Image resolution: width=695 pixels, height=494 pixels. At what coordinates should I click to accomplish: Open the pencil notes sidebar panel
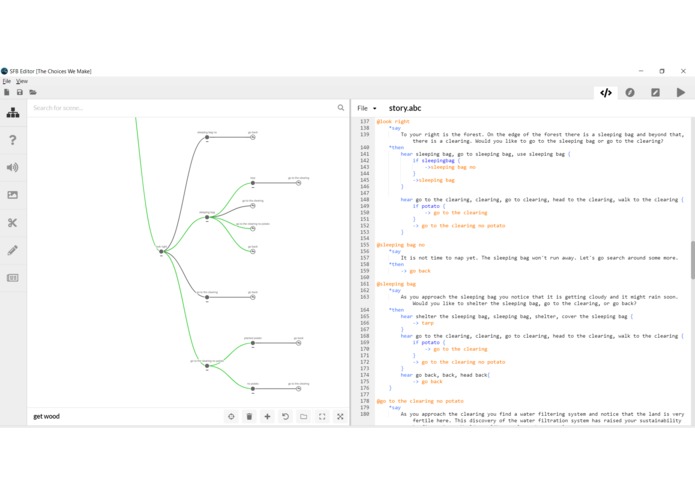click(x=13, y=250)
